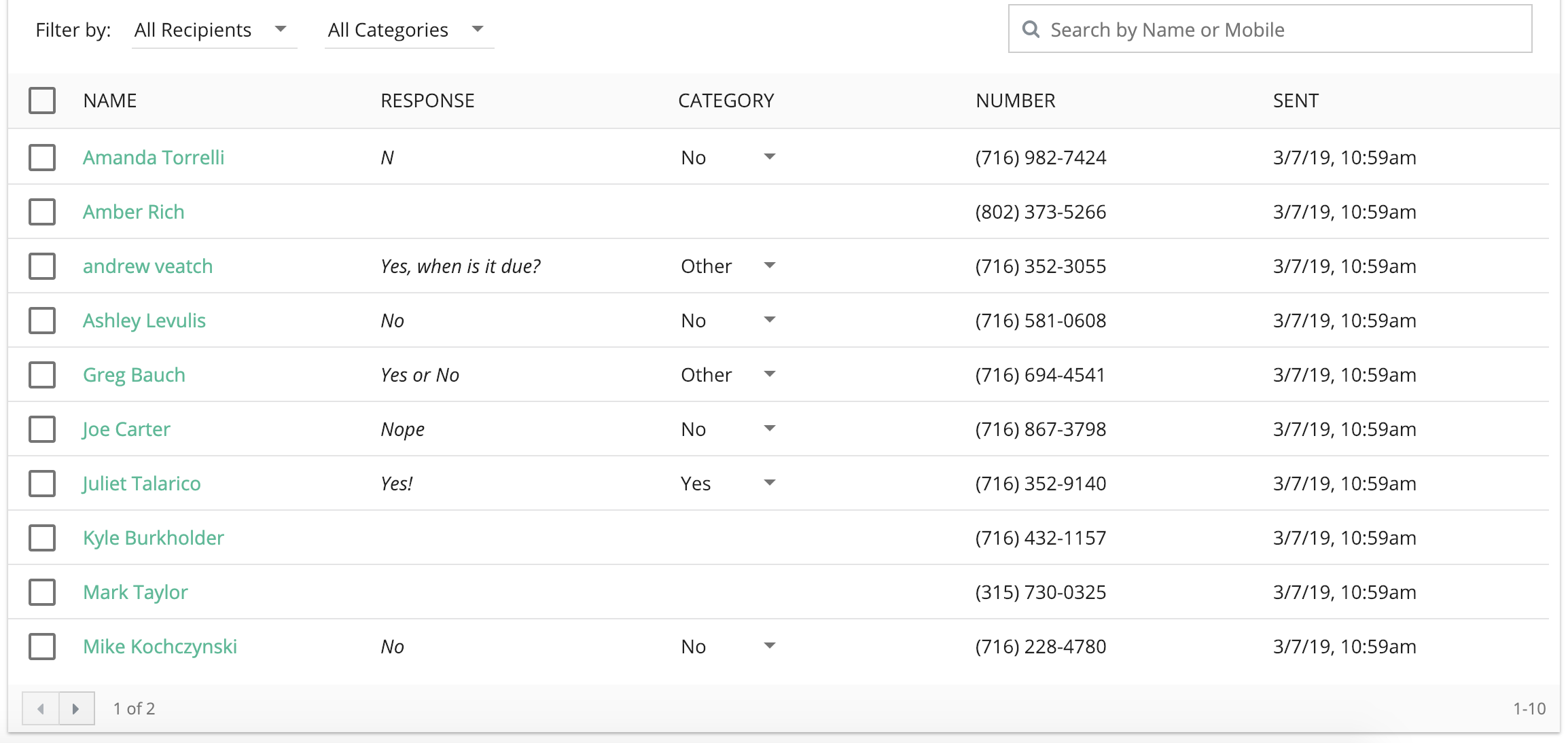The image size is (1568, 743).
Task: Expand category dropdown for Amanda Torrelli
Action: tap(769, 157)
